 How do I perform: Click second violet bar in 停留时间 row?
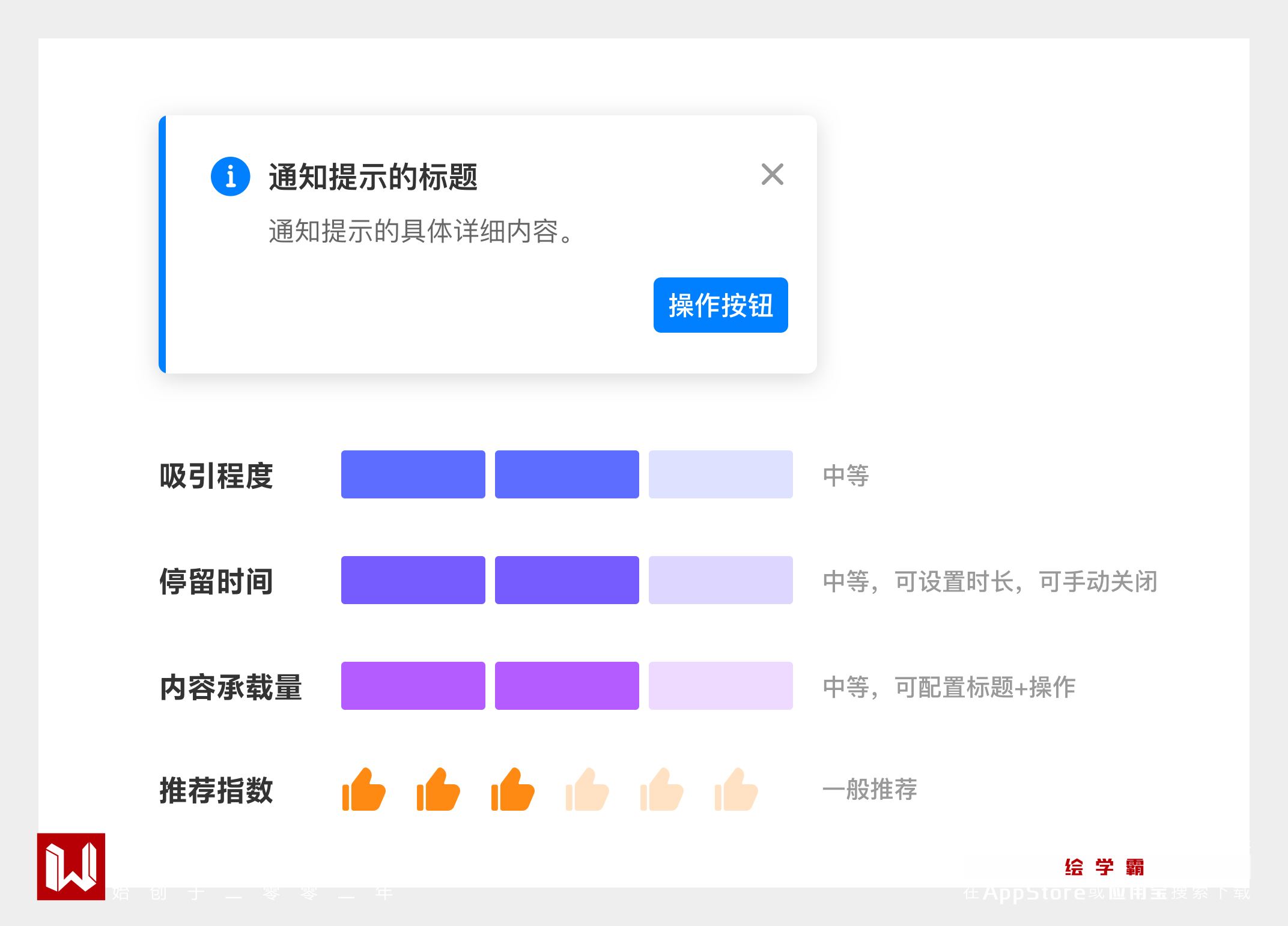point(567,580)
